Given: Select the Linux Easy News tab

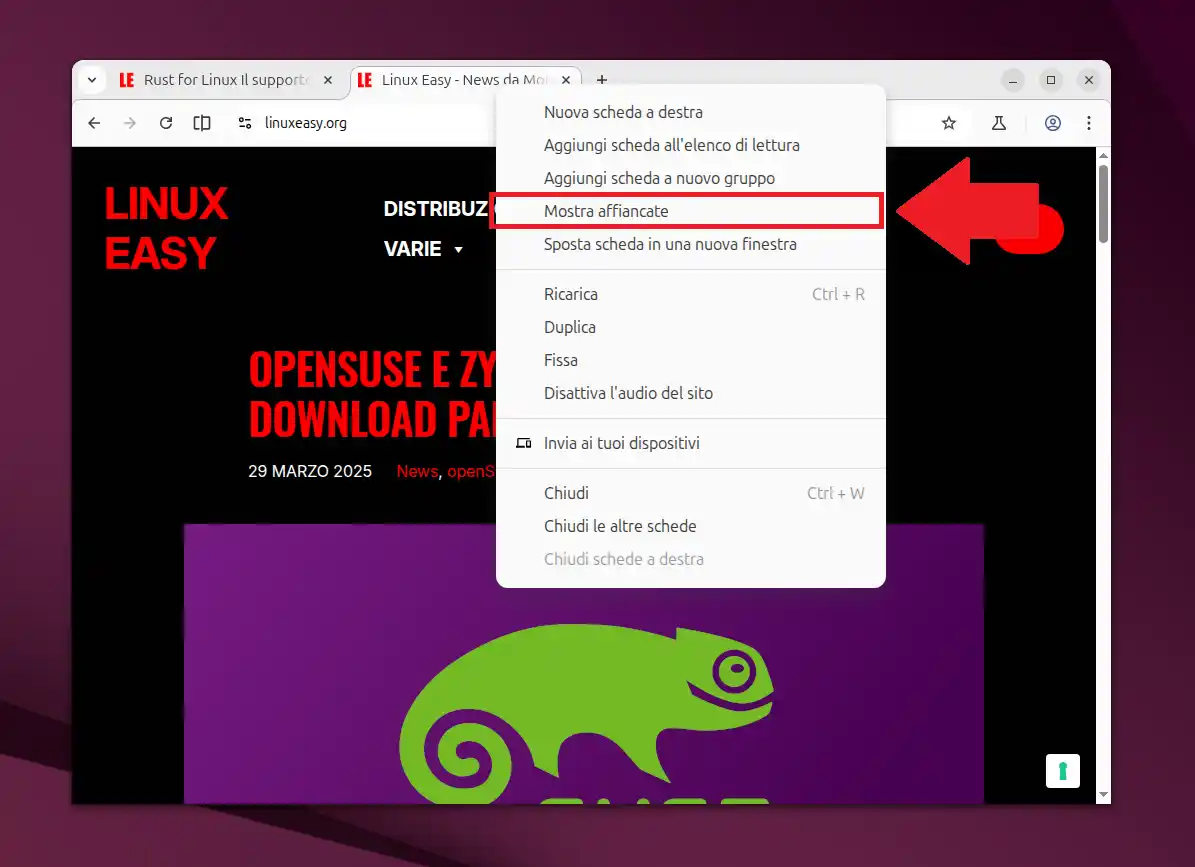Looking at the screenshot, I should click(x=463, y=80).
